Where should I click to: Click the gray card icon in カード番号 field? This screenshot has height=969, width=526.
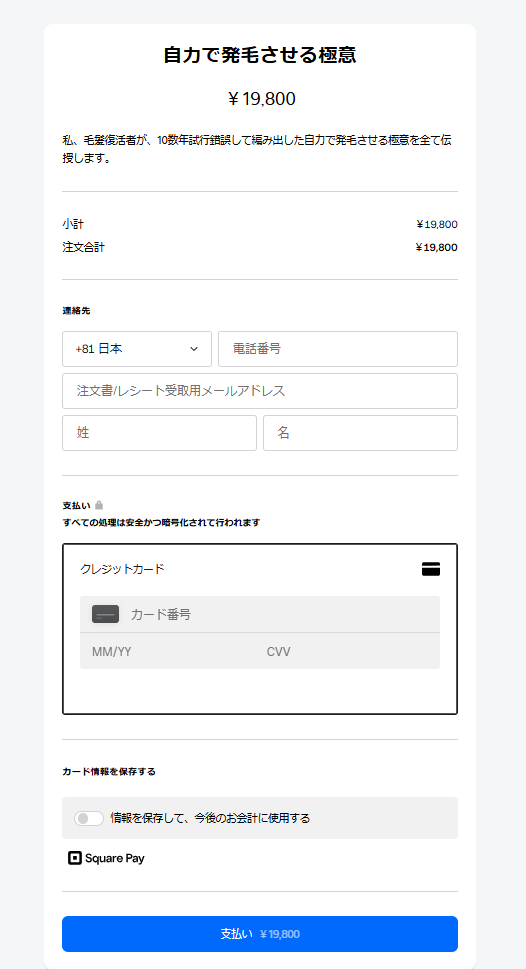[106, 614]
